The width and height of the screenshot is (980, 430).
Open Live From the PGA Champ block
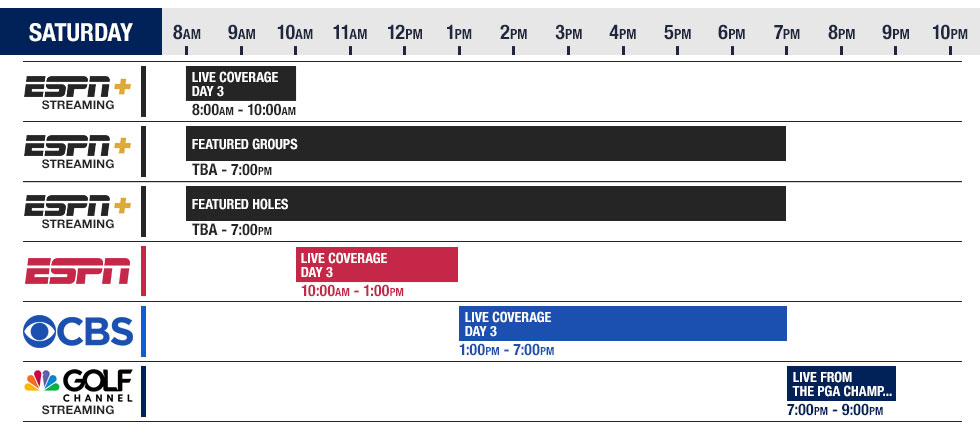coord(842,384)
